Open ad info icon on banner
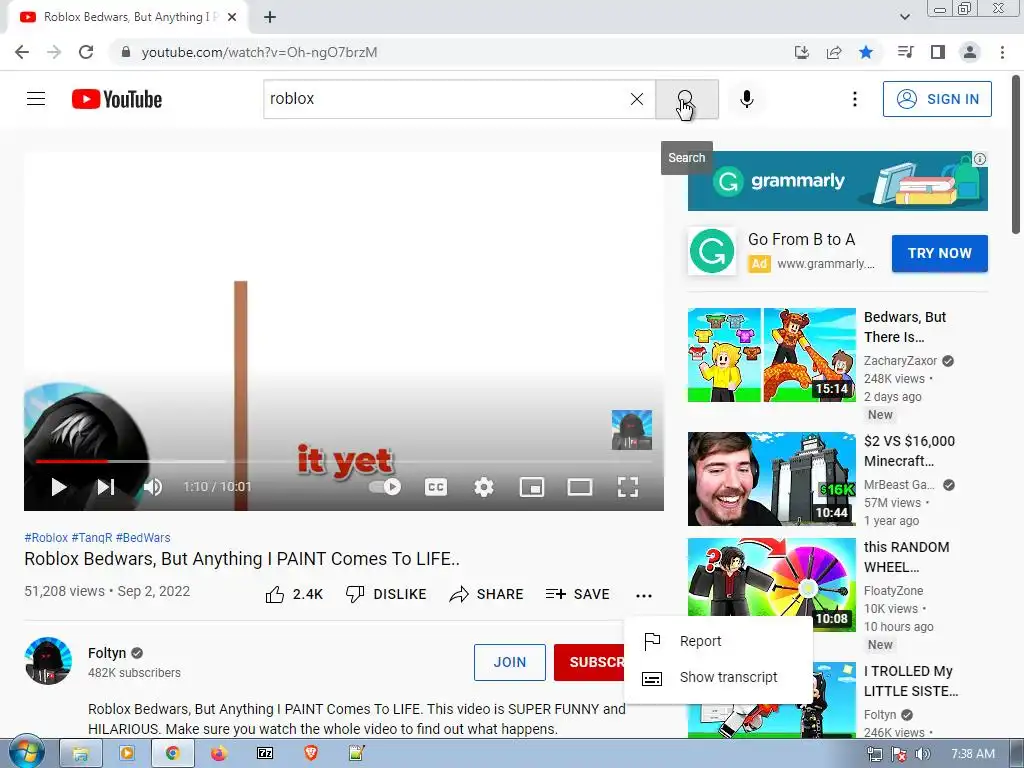 click(x=980, y=159)
